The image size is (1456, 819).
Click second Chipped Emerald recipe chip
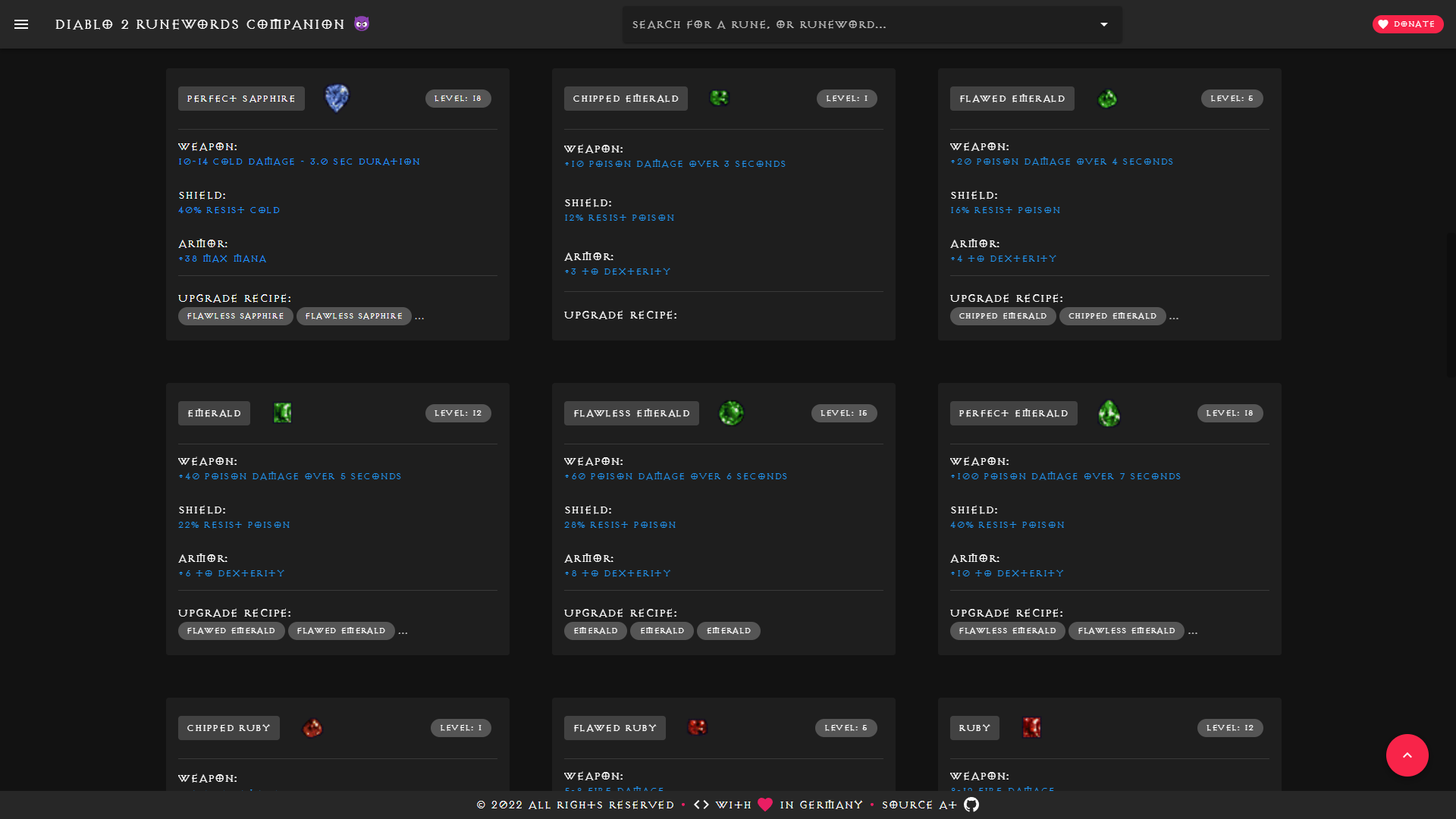point(1112,316)
